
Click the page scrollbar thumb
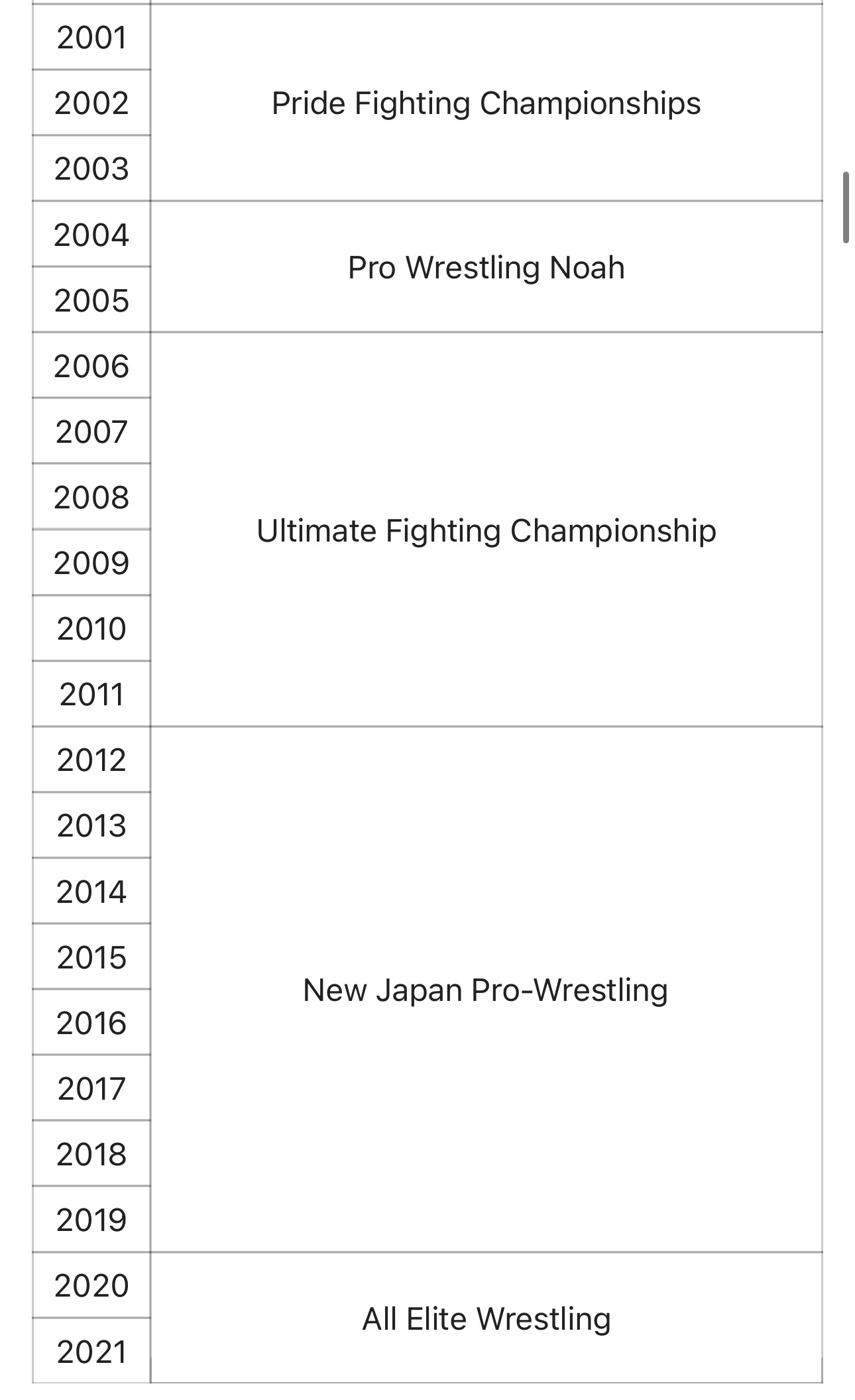tap(846, 207)
